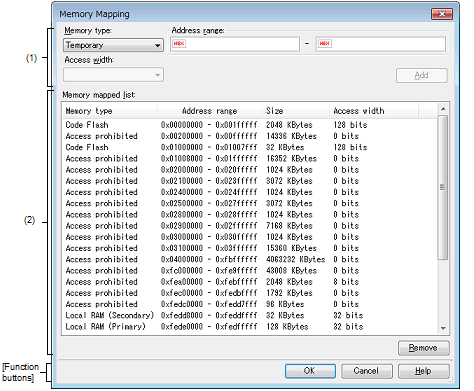Sort by the Address range column header
474x391 pixels.
tap(210, 111)
